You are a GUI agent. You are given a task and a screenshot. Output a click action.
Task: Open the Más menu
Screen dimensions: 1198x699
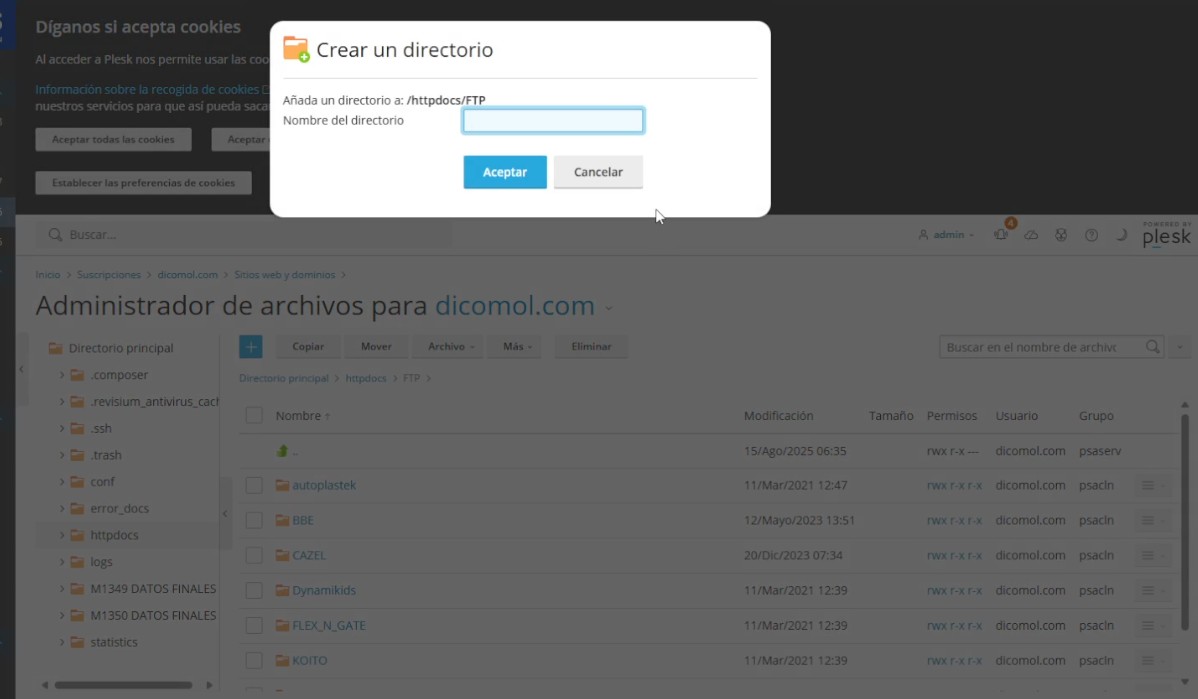pos(517,347)
